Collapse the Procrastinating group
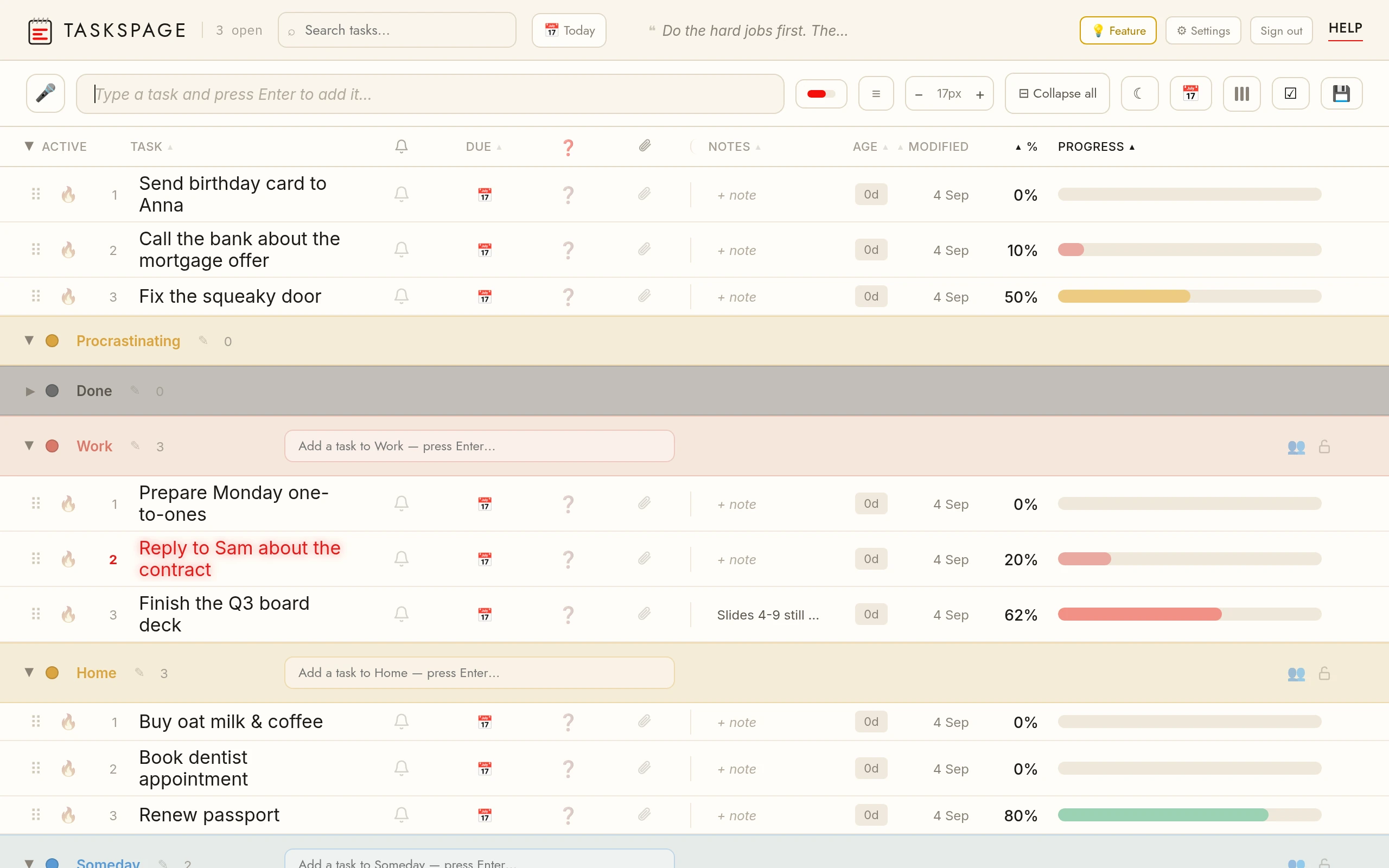The width and height of the screenshot is (1389, 868). tap(29, 341)
